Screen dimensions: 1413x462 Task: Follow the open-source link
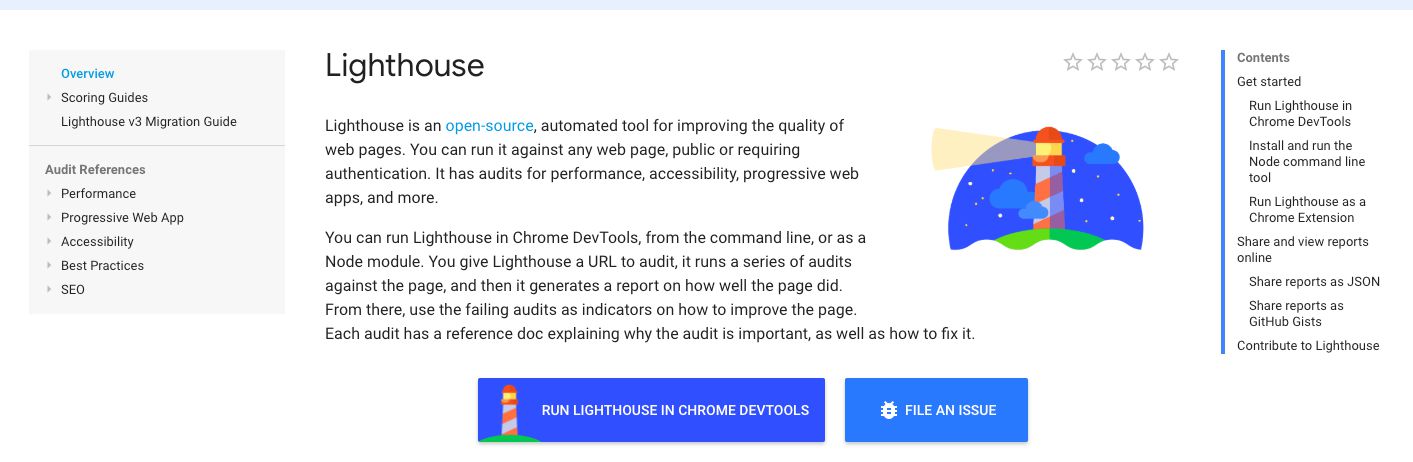click(489, 125)
